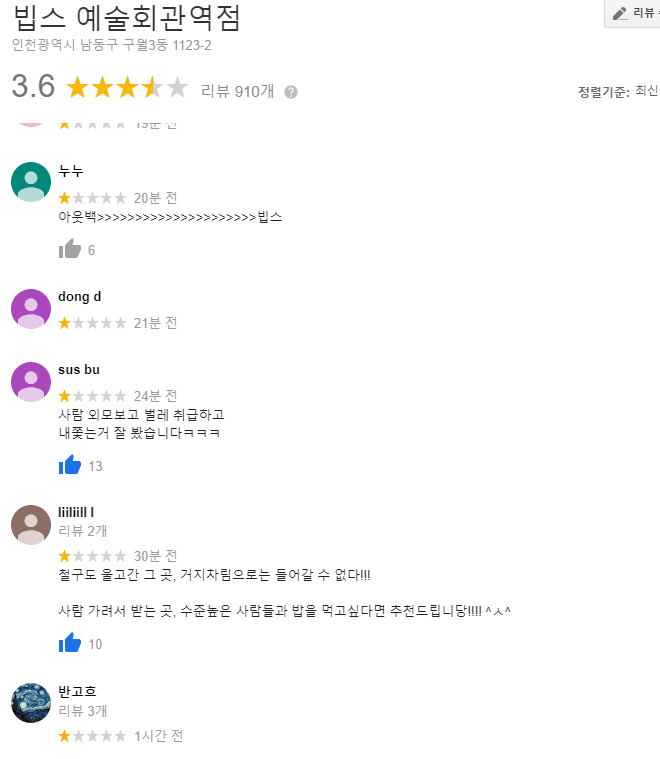Open reviewer name liiliill l
This screenshot has width=660, height=759.
click(x=76, y=513)
